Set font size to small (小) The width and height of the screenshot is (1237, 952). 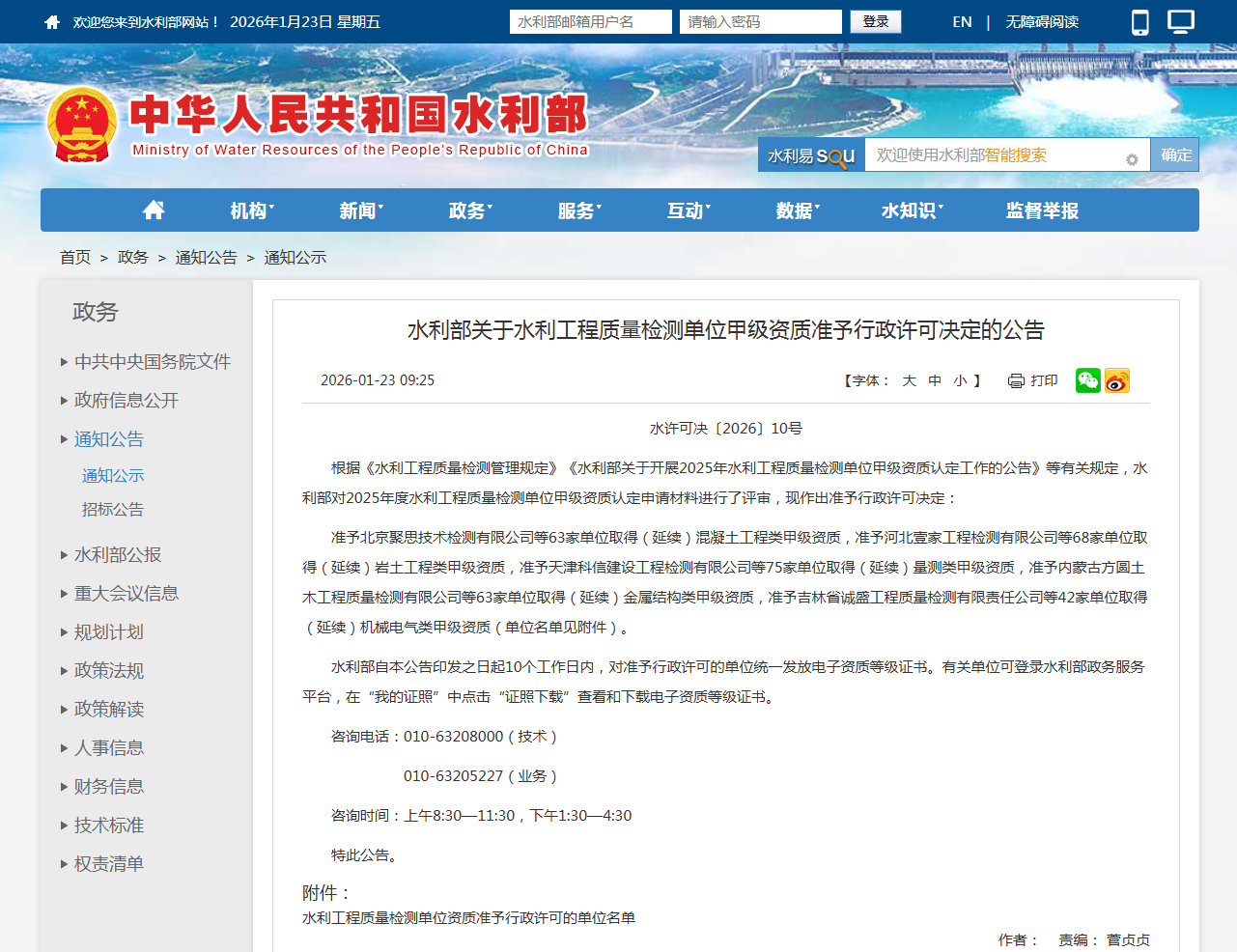tap(960, 380)
